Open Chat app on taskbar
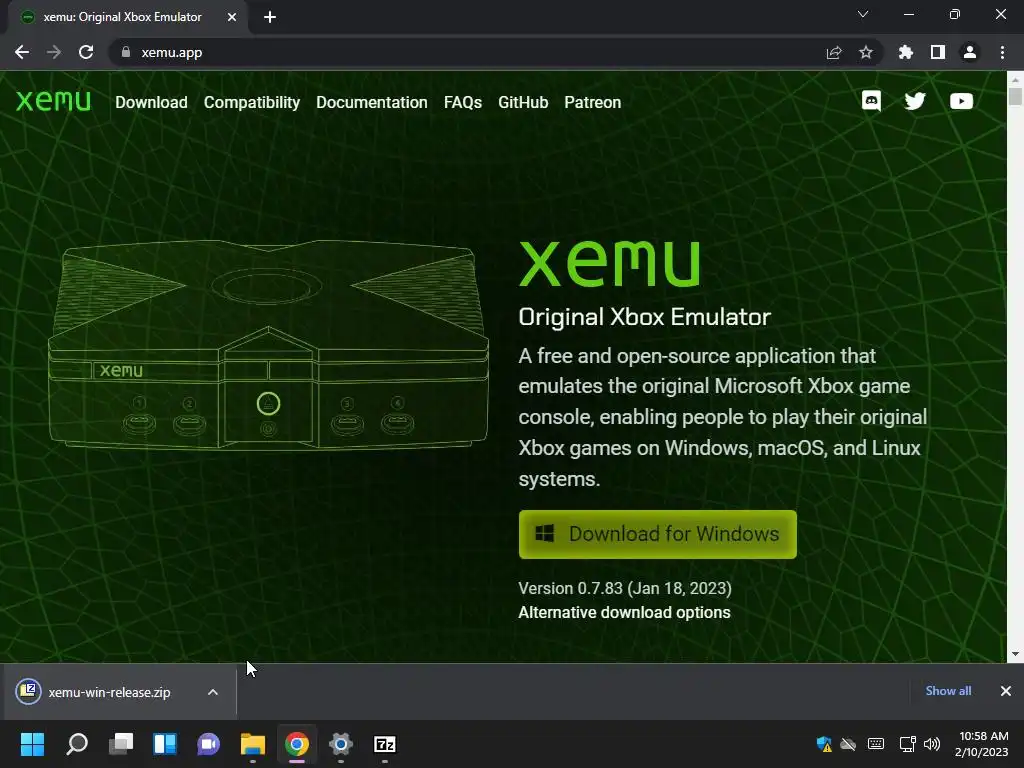 click(x=208, y=744)
